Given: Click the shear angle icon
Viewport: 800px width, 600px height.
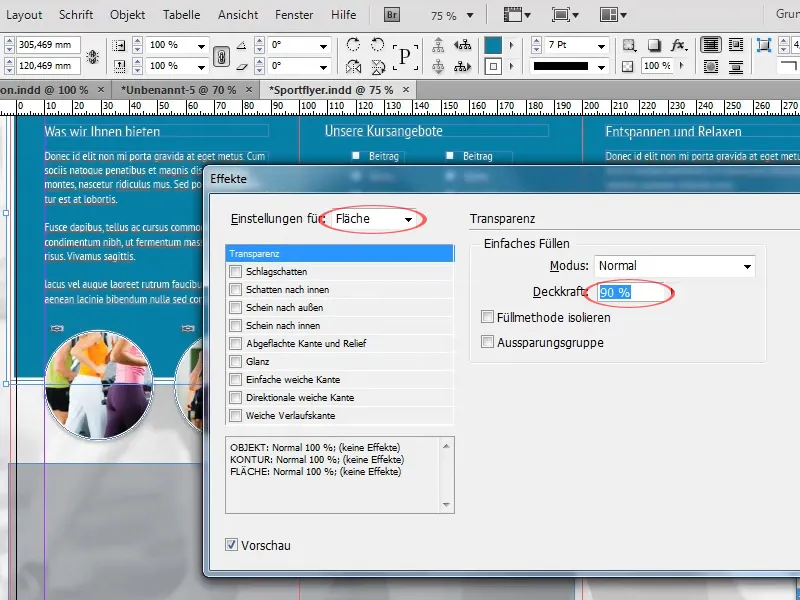Looking at the screenshot, I should click(x=241, y=66).
